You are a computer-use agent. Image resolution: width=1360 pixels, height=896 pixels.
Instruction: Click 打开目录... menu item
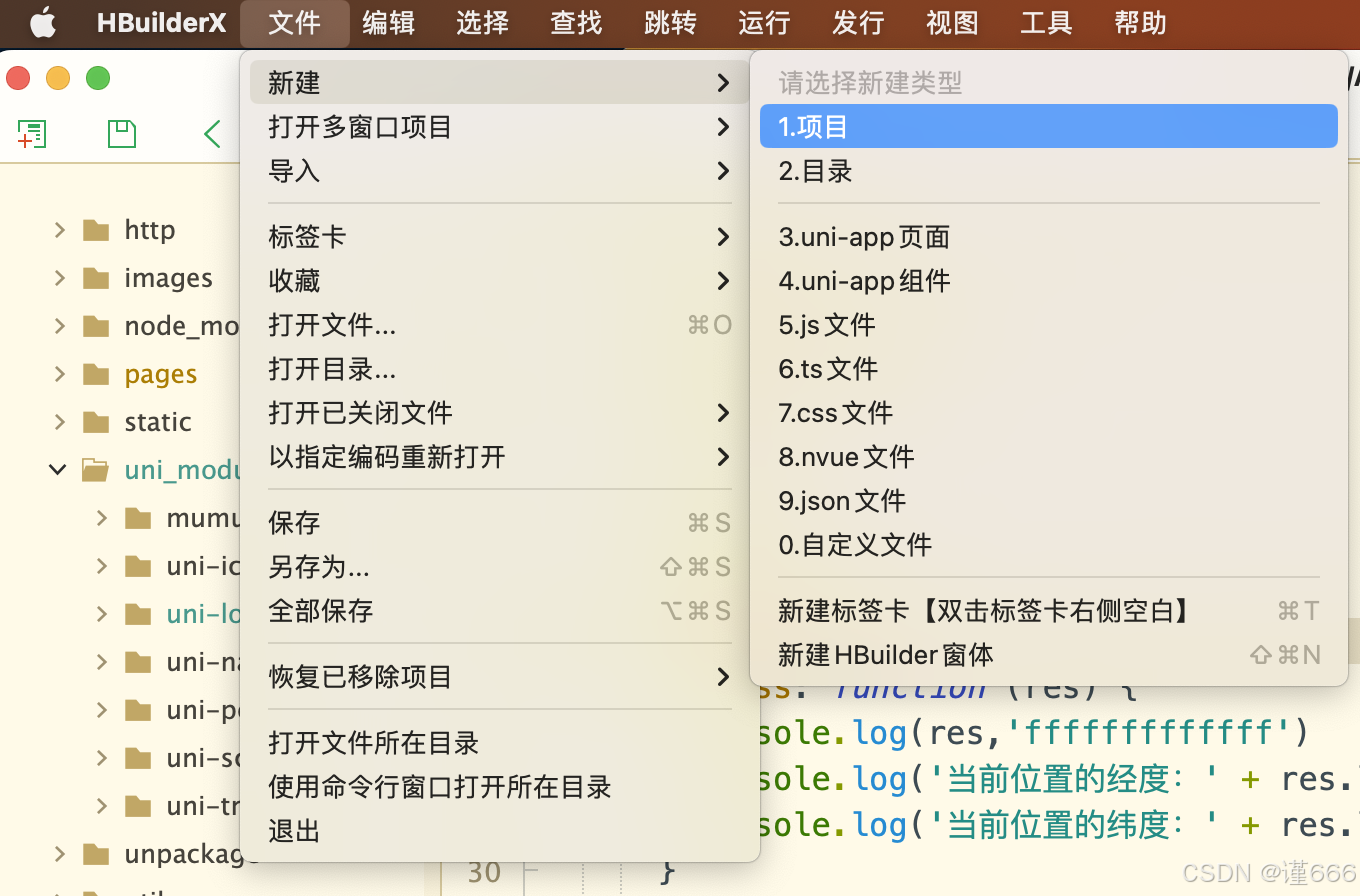point(500,369)
